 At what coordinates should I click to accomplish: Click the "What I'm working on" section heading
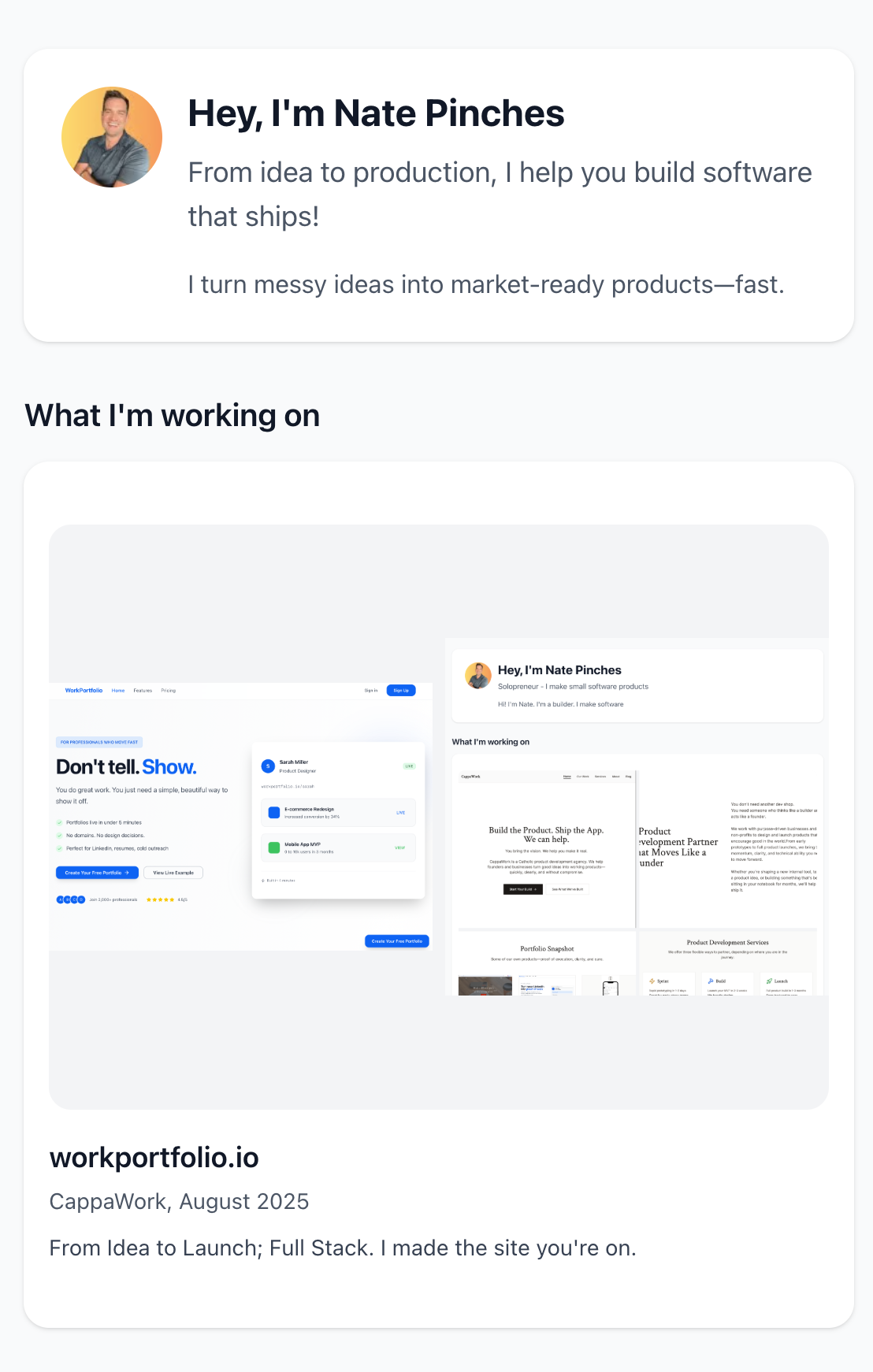(173, 416)
